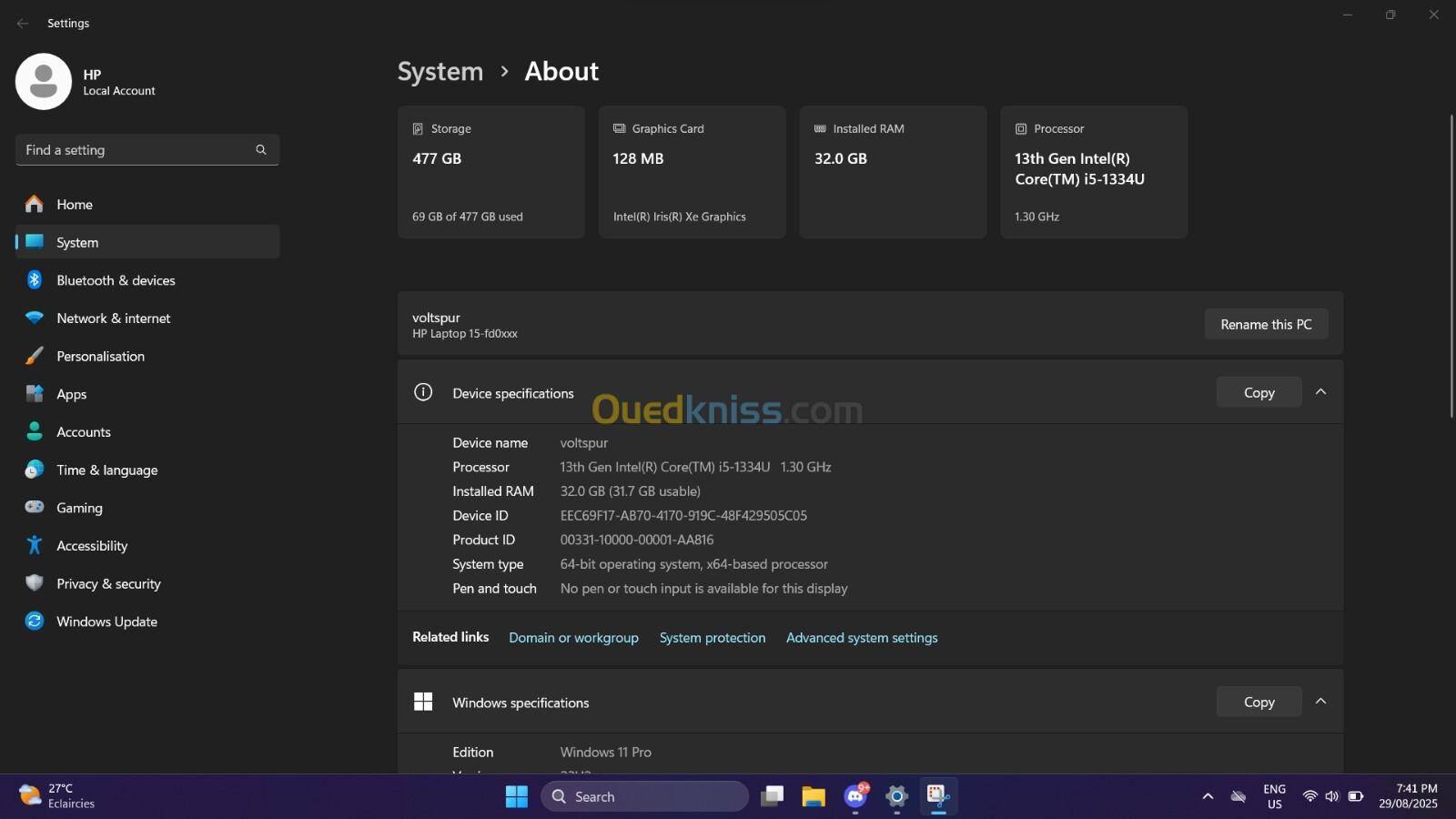Copy the Device specifications
Image resolution: width=1456 pixels, height=819 pixels.
pos(1259,392)
